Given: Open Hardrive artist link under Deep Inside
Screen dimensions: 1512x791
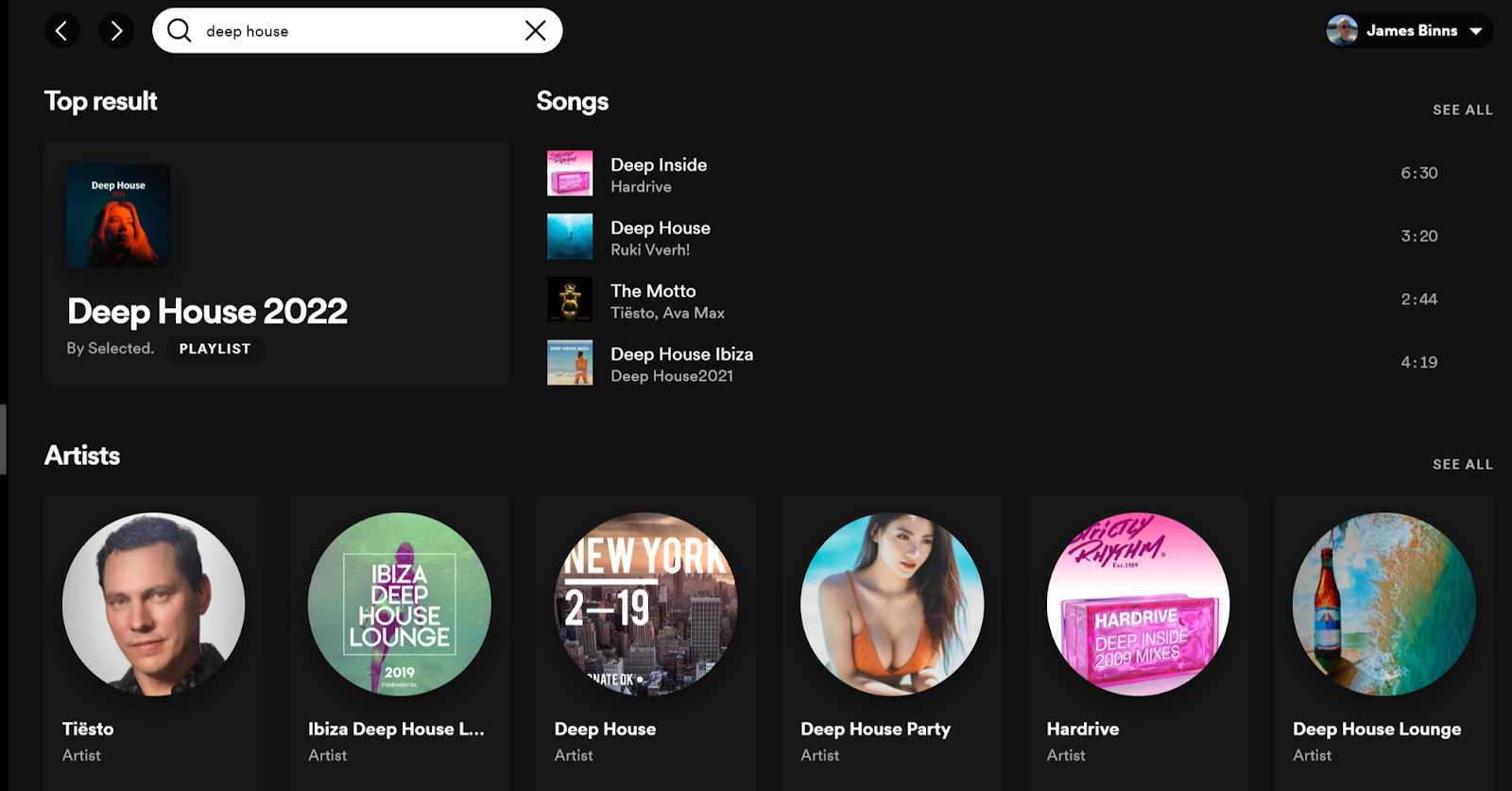Looking at the screenshot, I should click(641, 187).
